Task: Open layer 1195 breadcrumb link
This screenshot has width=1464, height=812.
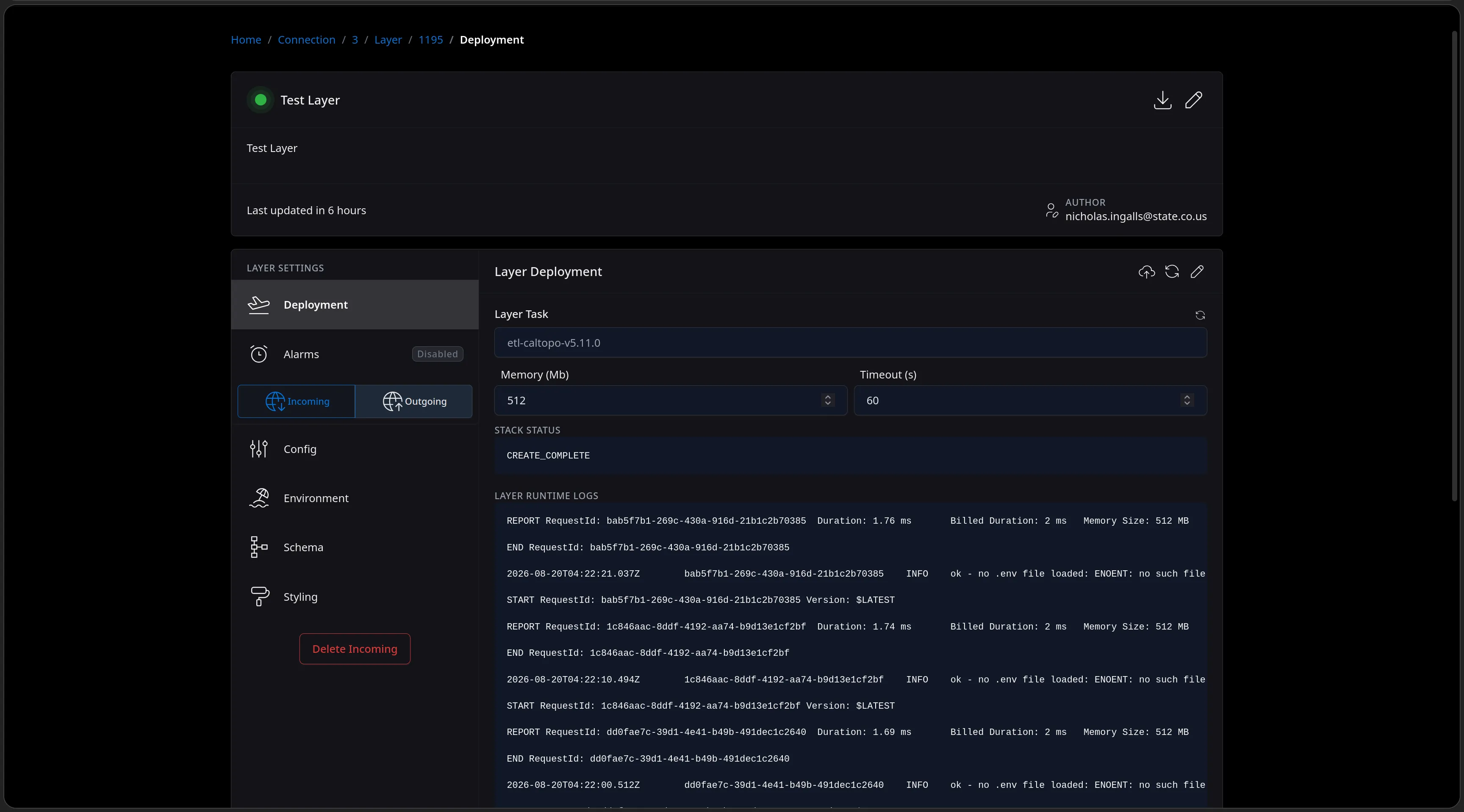Action: [431, 40]
